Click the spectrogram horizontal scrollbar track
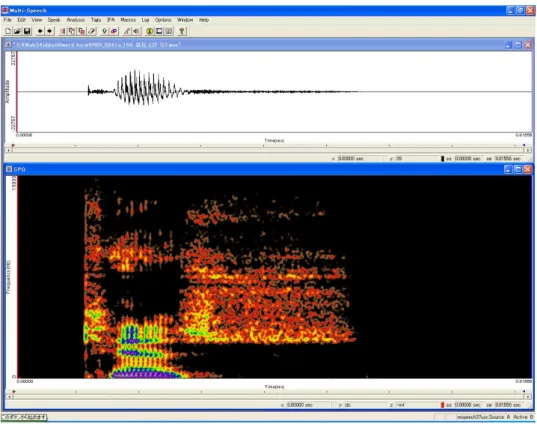537x430 pixels. pos(268,396)
